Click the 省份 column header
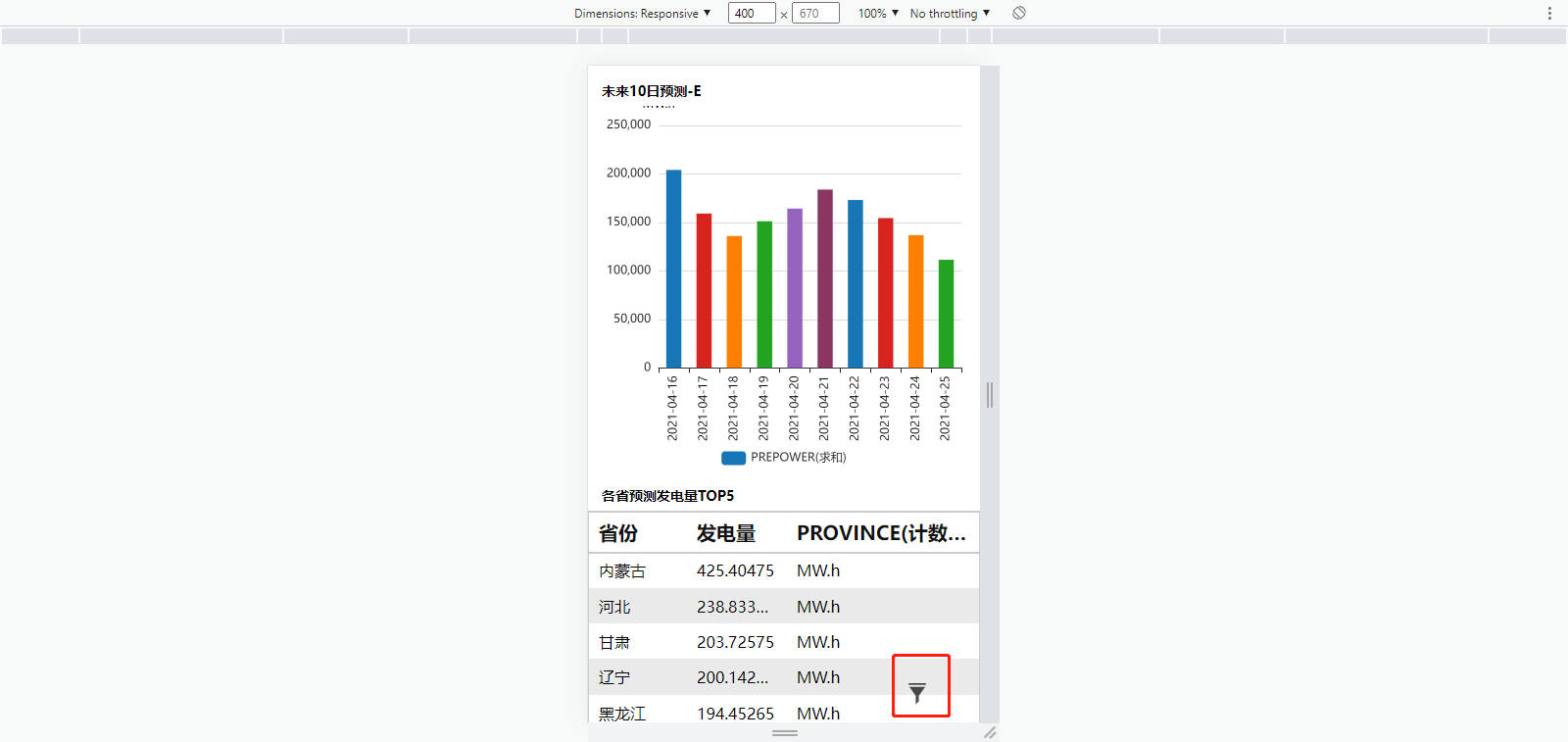Viewport: 1568px width, 742px height. coord(618,533)
